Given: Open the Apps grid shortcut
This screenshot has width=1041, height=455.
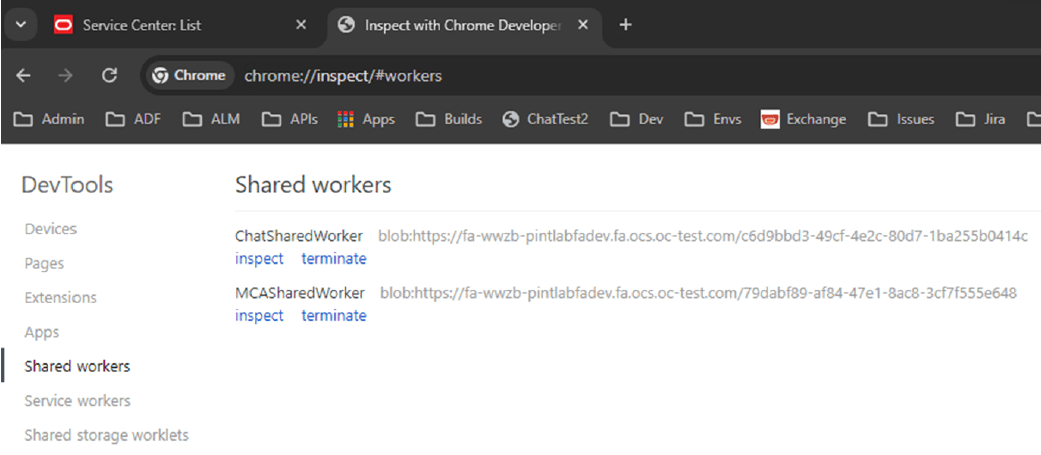Looking at the screenshot, I should tap(366, 120).
